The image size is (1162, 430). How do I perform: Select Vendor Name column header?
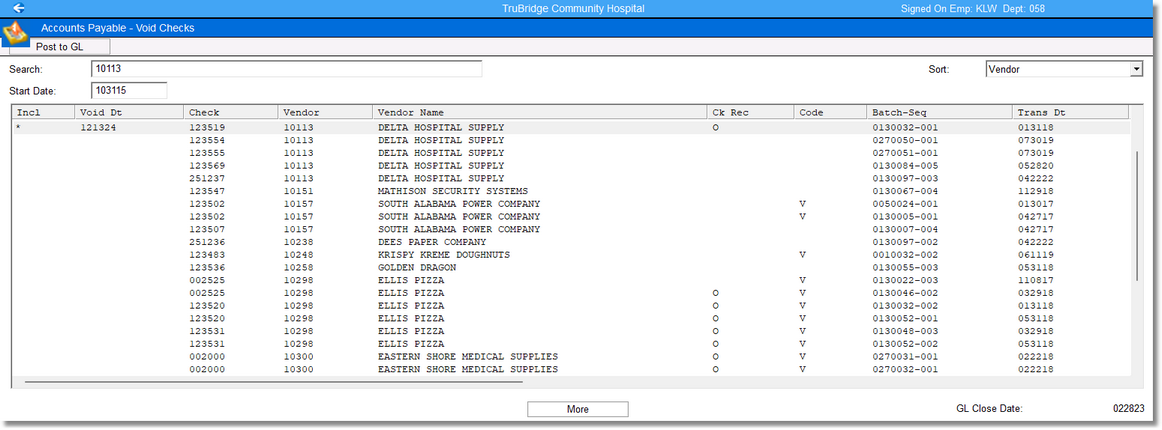(x=539, y=113)
